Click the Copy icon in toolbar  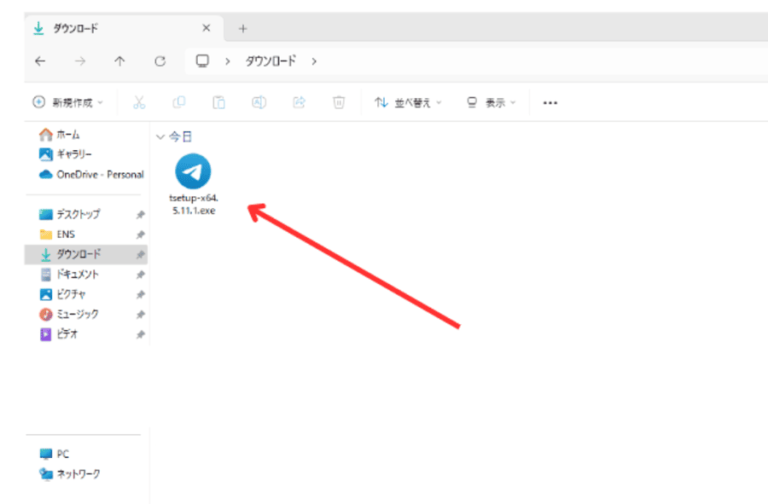pyautogui.click(x=179, y=102)
